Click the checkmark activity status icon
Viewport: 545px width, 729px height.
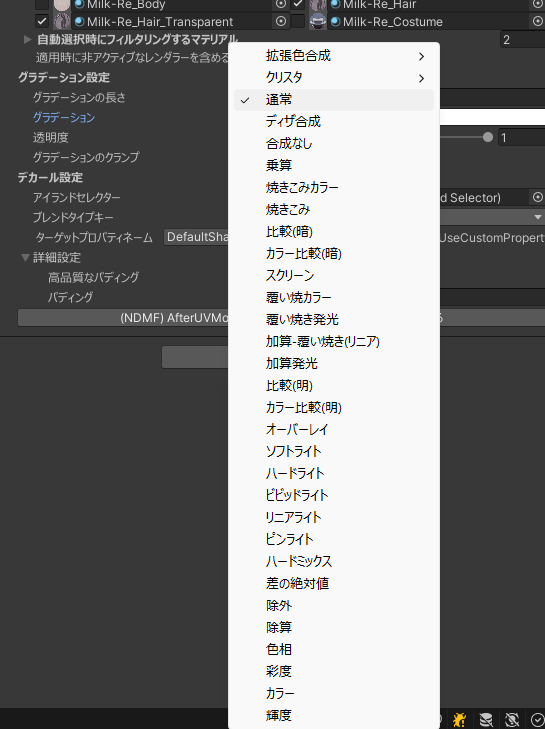click(538, 720)
